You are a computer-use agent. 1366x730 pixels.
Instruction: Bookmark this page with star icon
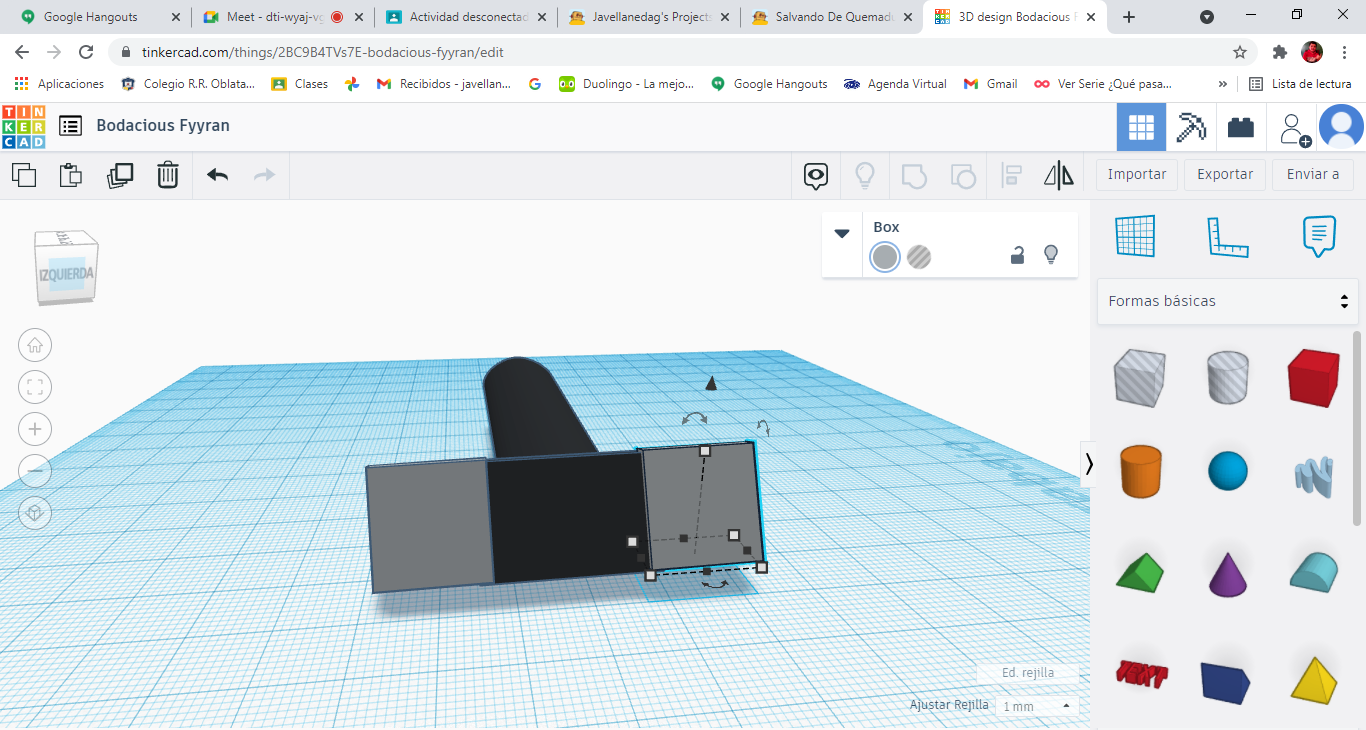[1240, 52]
